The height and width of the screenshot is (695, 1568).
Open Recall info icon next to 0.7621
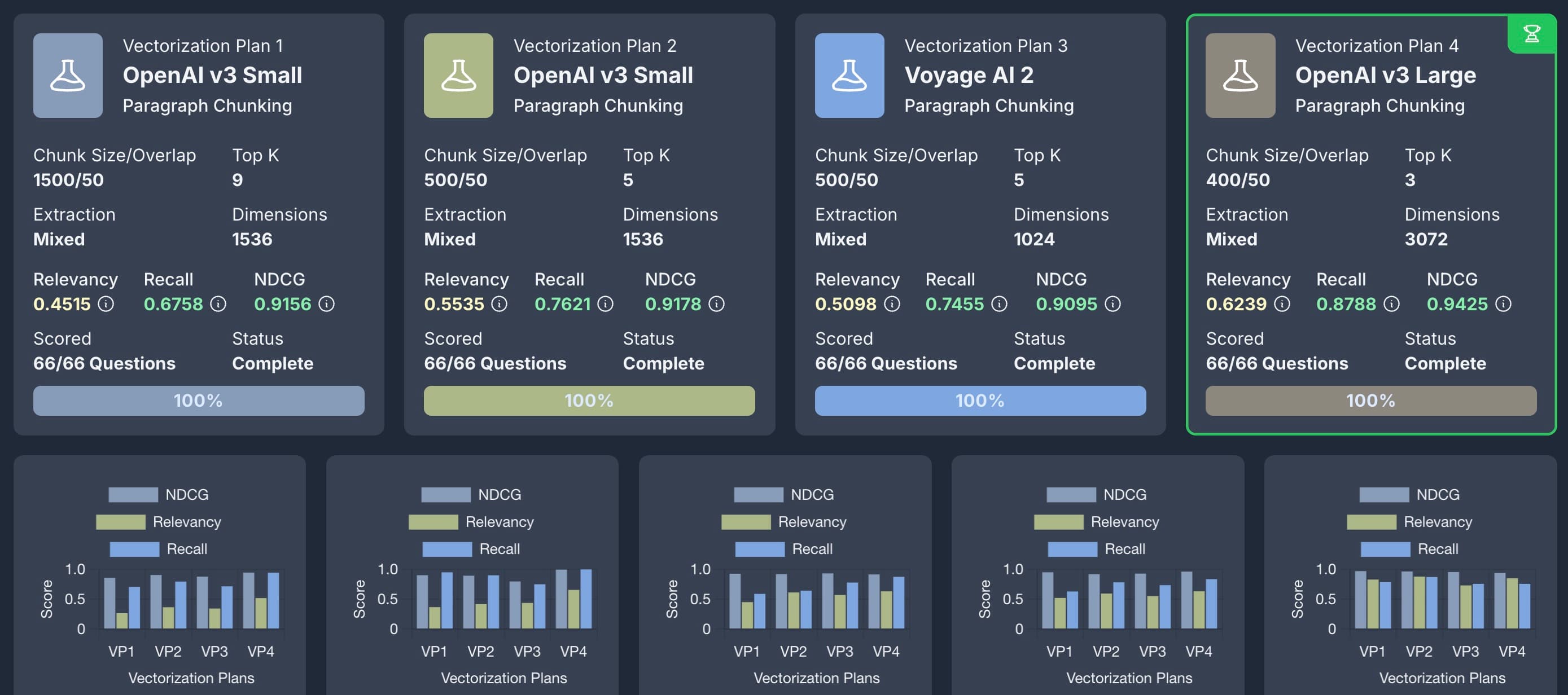pos(605,303)
